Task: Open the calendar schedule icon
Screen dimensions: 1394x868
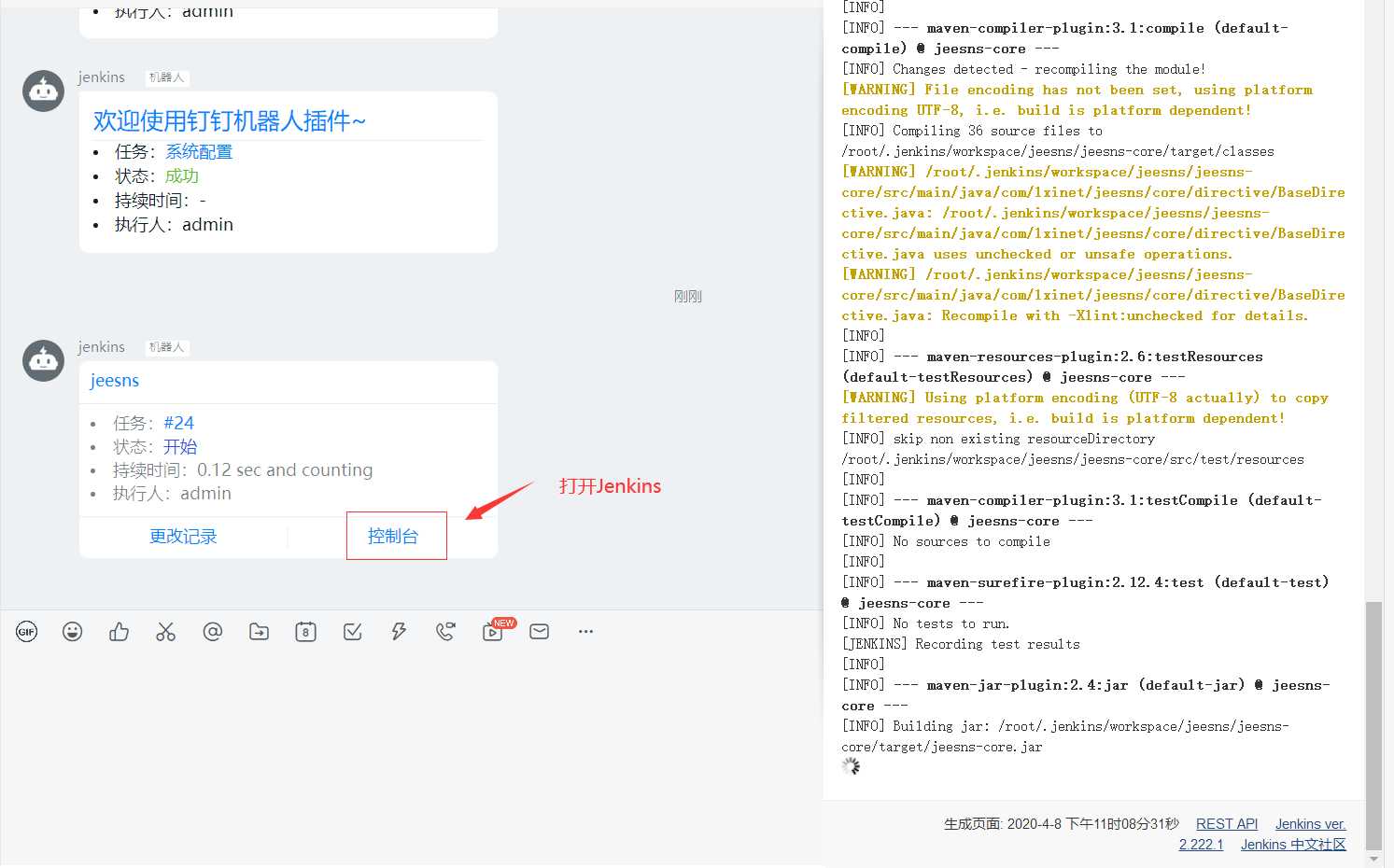Action: coord(306,632)
